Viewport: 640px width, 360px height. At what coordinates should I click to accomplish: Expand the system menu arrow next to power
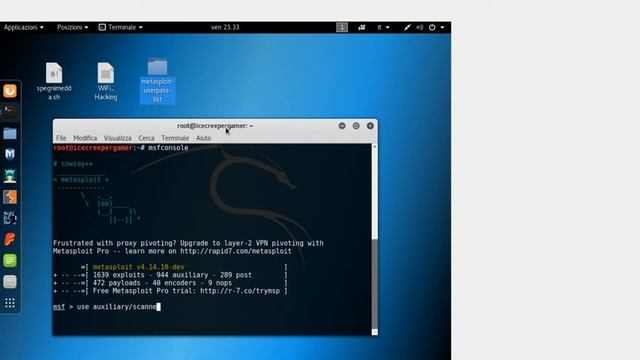(442, 27)
